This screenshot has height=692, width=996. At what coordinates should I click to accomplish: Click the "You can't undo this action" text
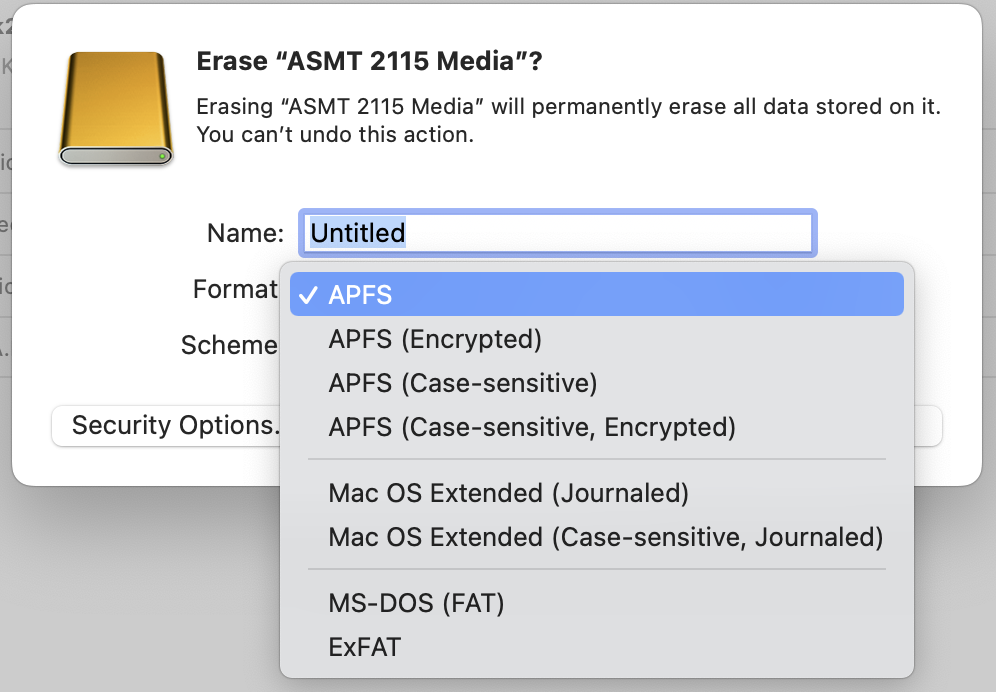pos(334,133)
